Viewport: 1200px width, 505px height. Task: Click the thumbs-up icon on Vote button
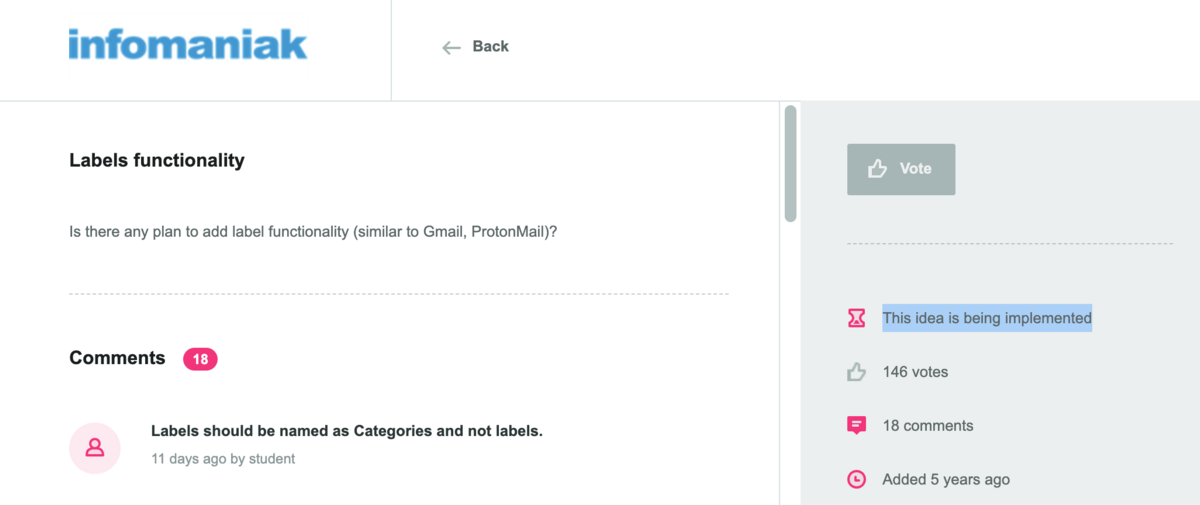click(x=878, y=169)
